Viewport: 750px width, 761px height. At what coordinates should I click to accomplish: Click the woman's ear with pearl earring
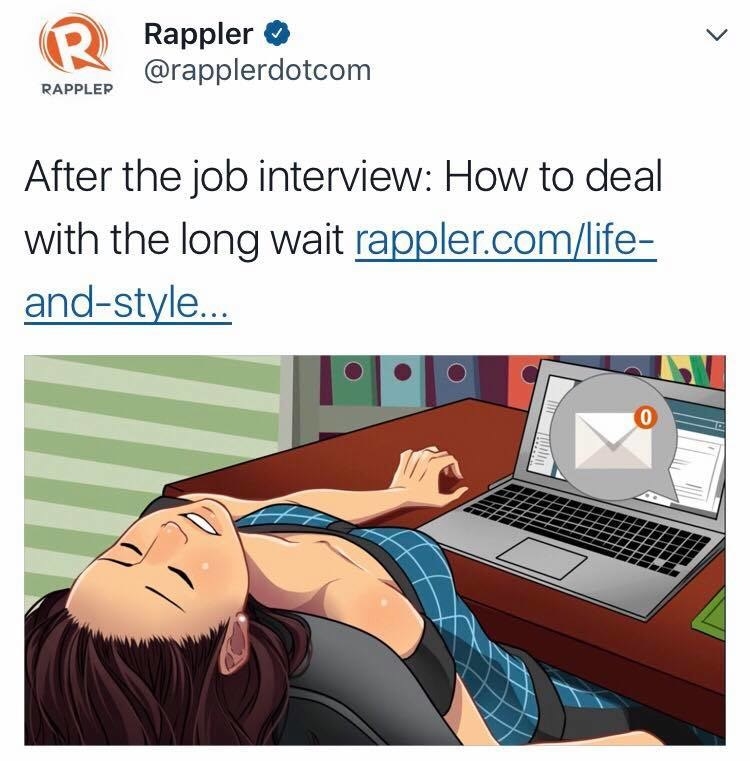click(236, 641)
